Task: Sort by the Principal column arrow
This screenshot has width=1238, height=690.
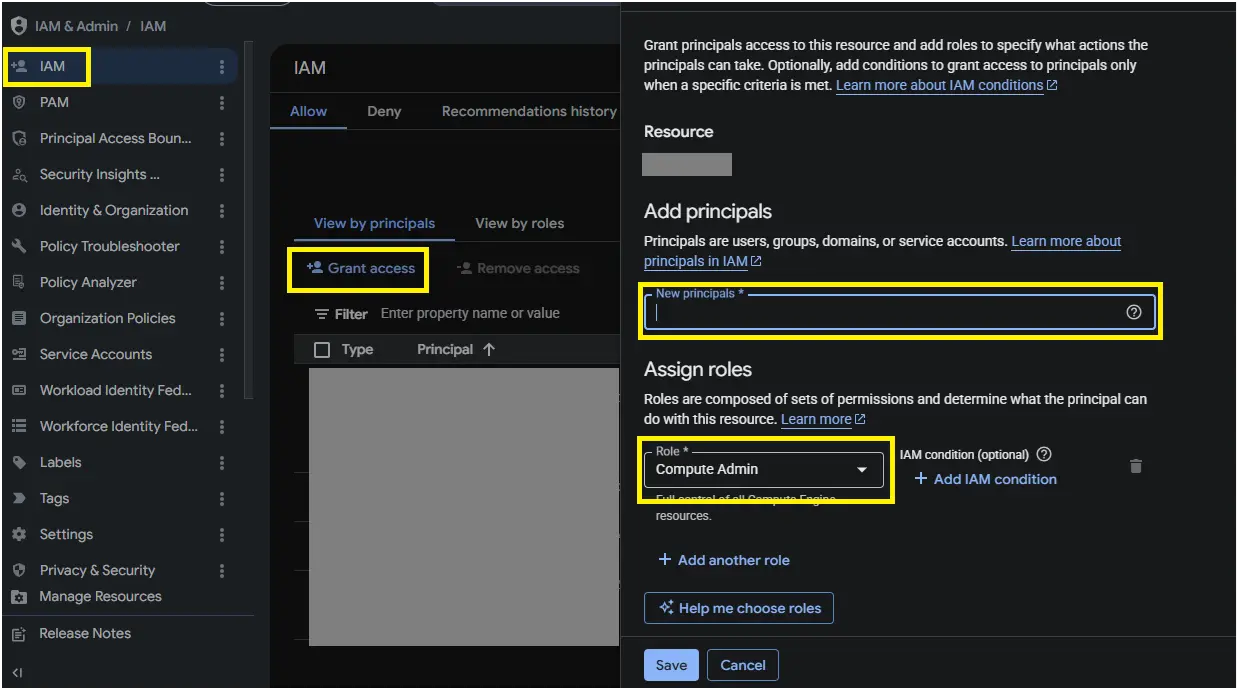Action: click(x=488, y=349)
